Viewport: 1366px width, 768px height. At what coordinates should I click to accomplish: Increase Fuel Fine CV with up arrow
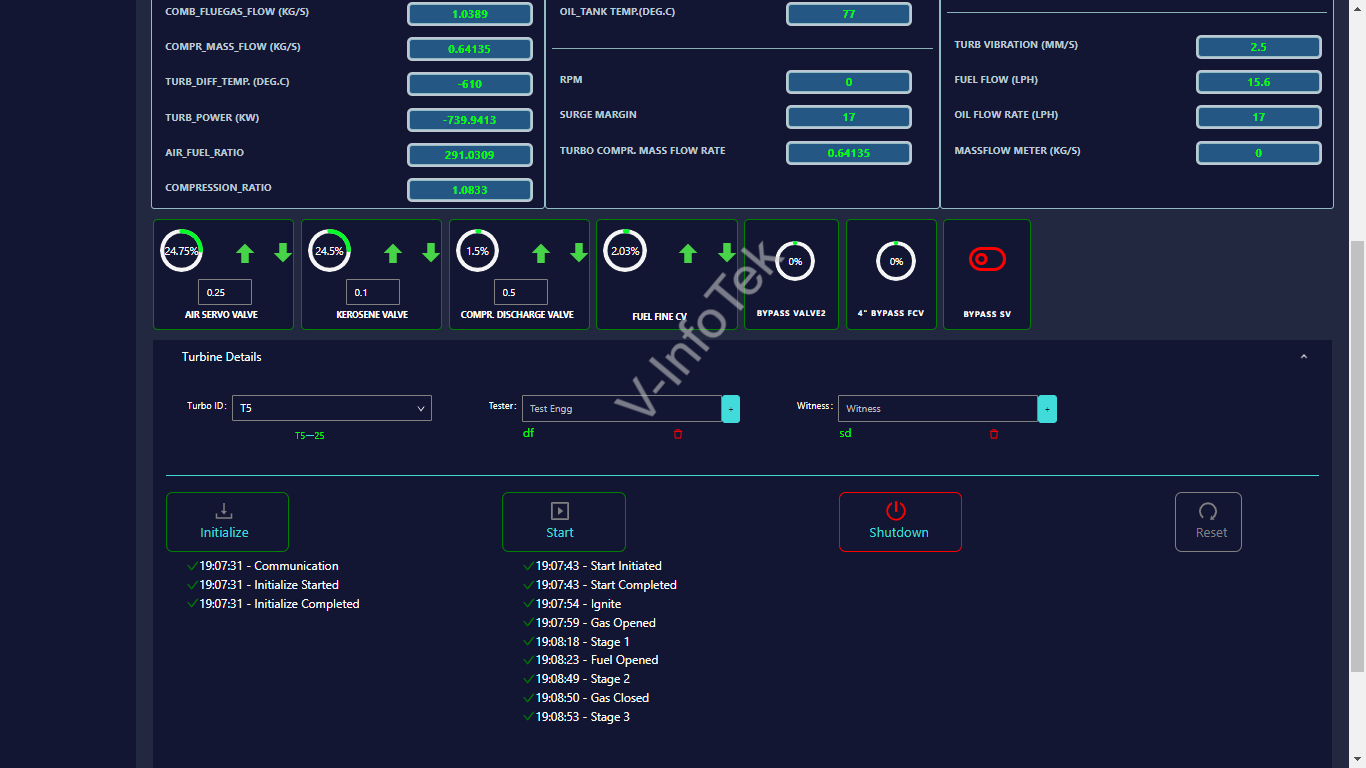click(688, 253)
